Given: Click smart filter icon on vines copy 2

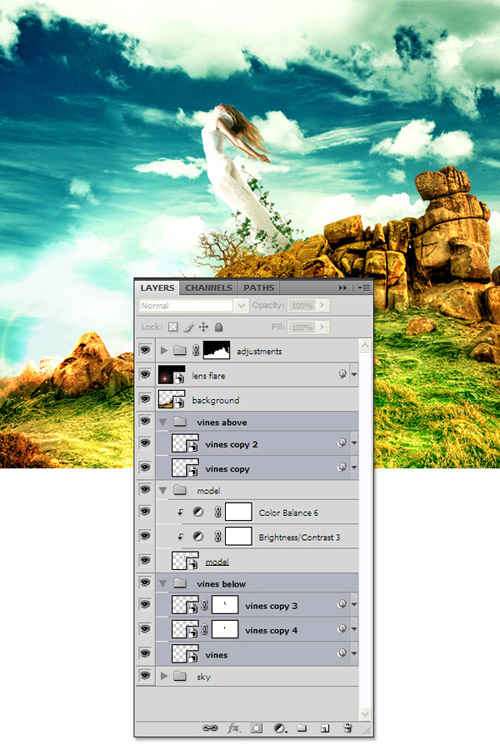Looking at the screenshot, I should tap(342, 443).
